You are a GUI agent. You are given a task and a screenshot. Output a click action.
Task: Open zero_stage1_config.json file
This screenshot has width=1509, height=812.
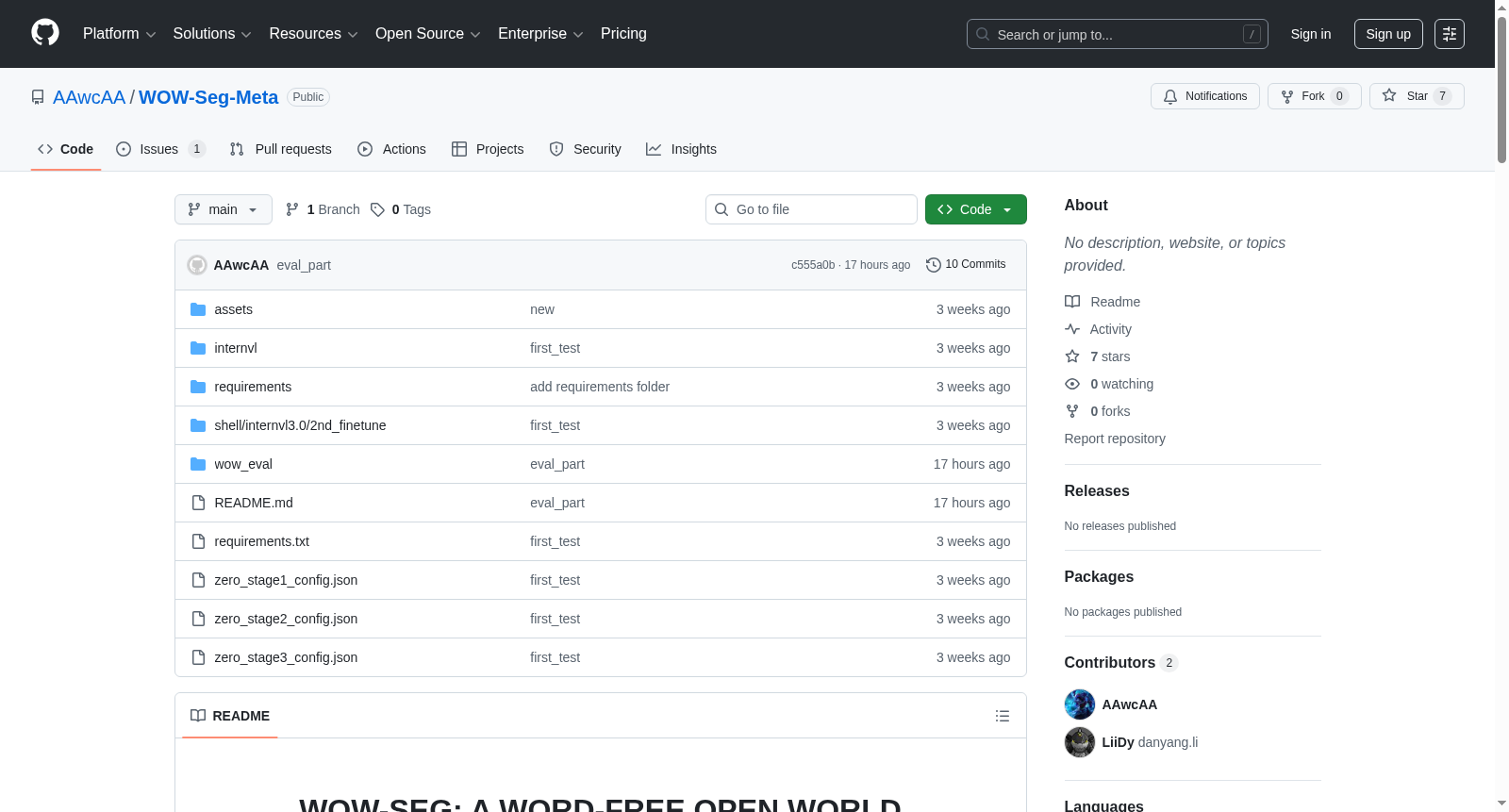click(x=286, y=580)
